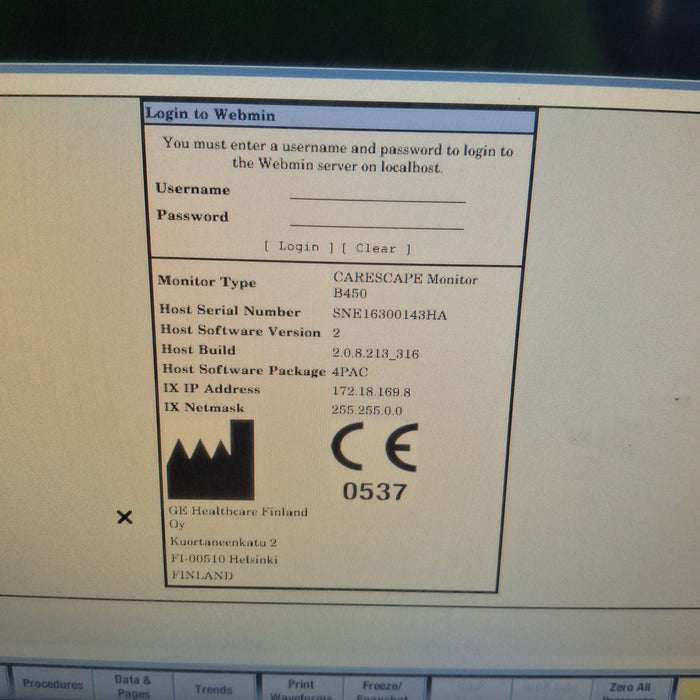Select the Trends key
Image resolution: width=700 pixels, height=700 pixels.
(x=213, y=688)
